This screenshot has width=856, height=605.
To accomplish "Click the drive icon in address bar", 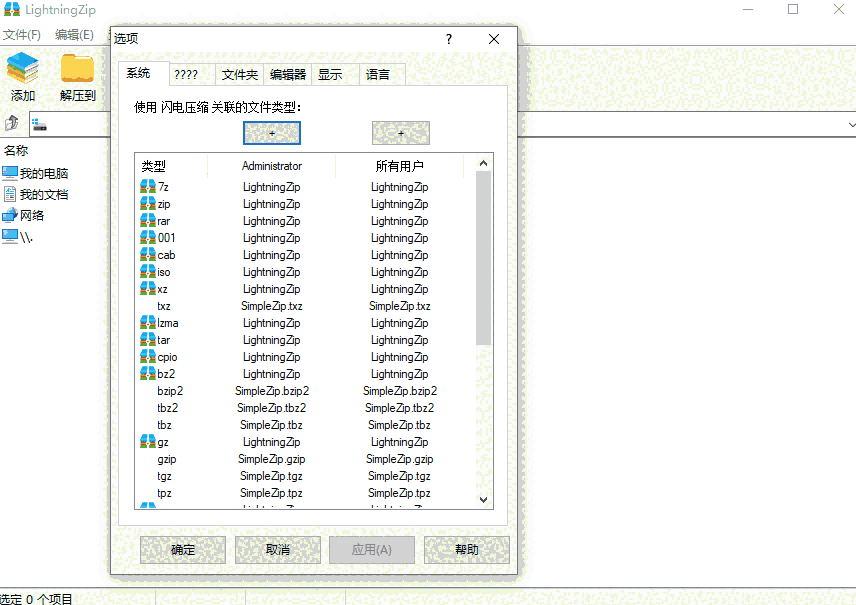I will pyautogui.click(x=39, y=125).
